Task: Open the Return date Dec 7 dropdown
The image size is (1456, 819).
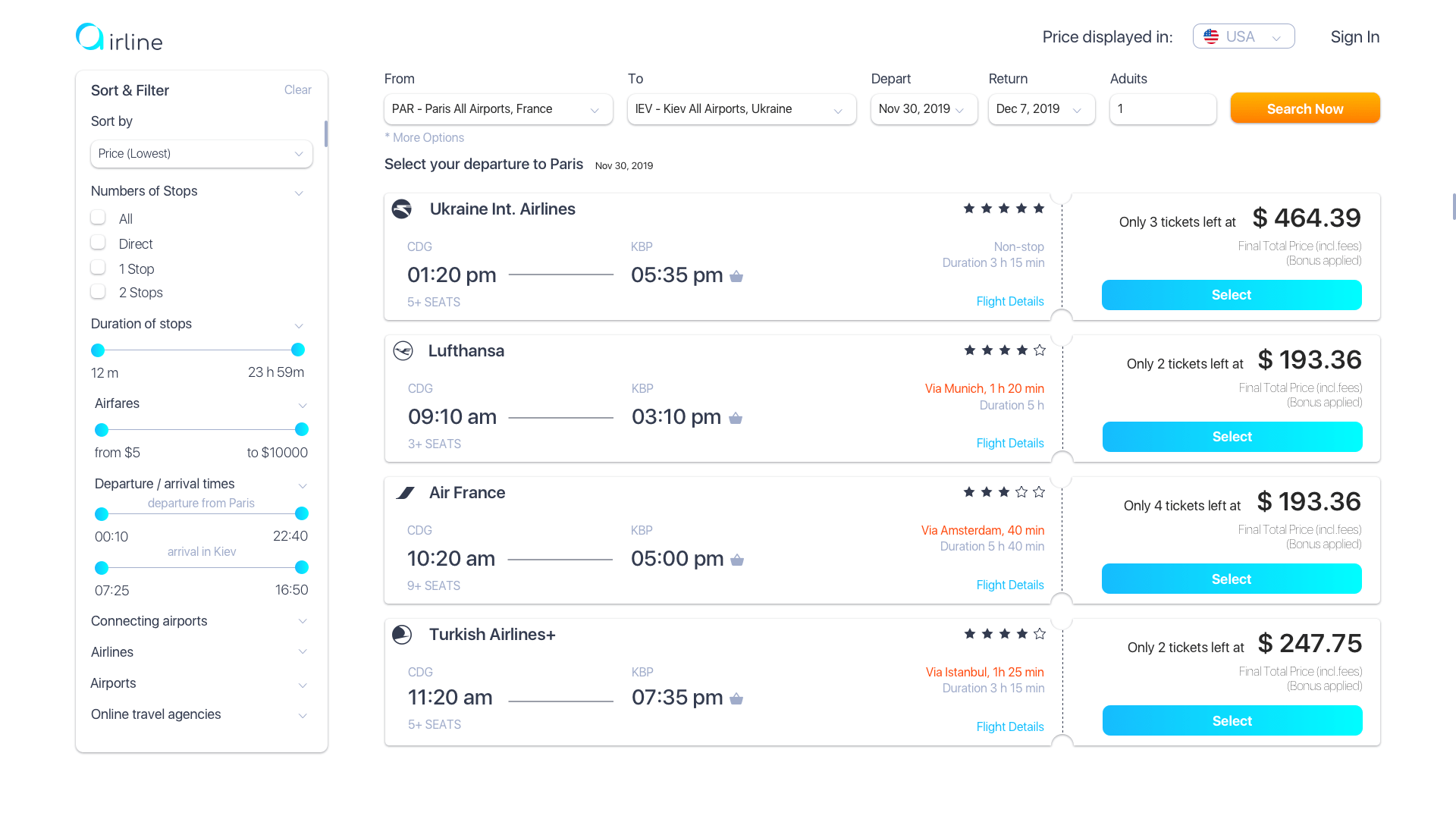Action: coord(1041,109)
